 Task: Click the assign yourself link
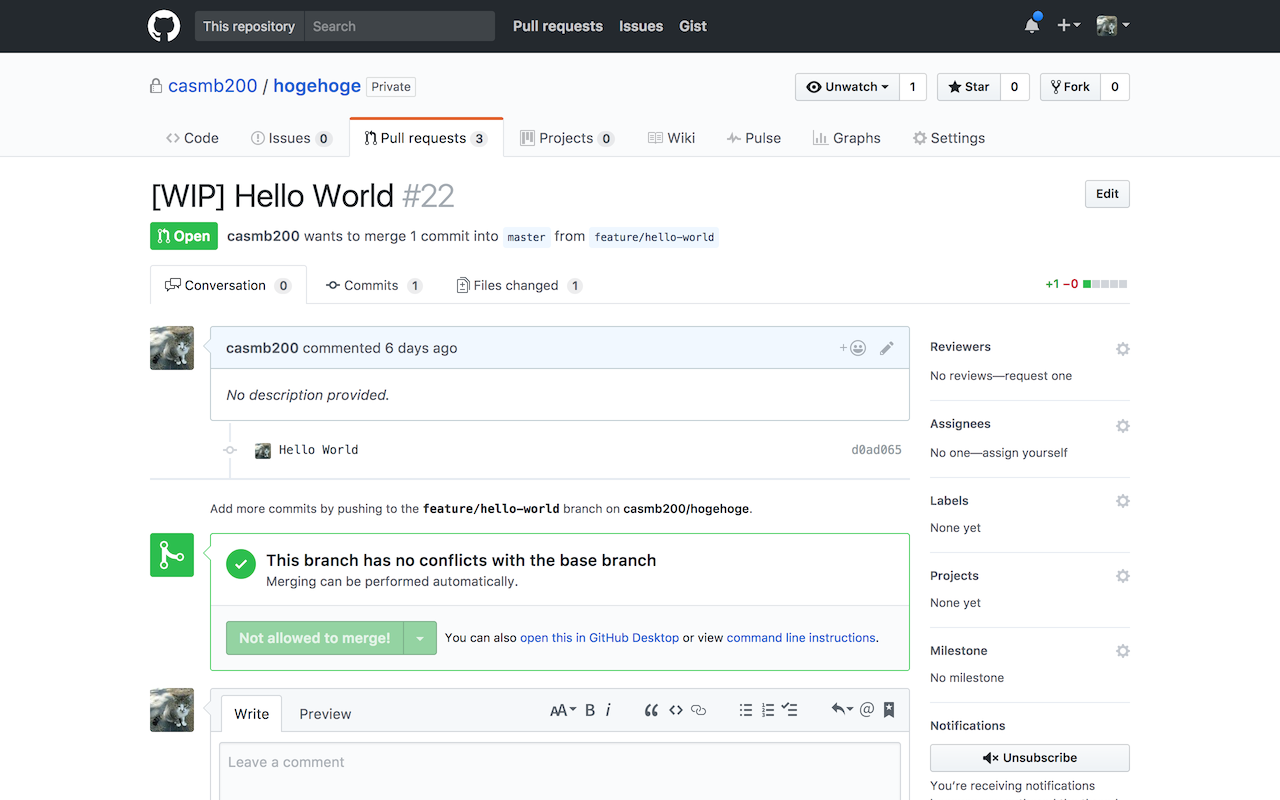1024,453
